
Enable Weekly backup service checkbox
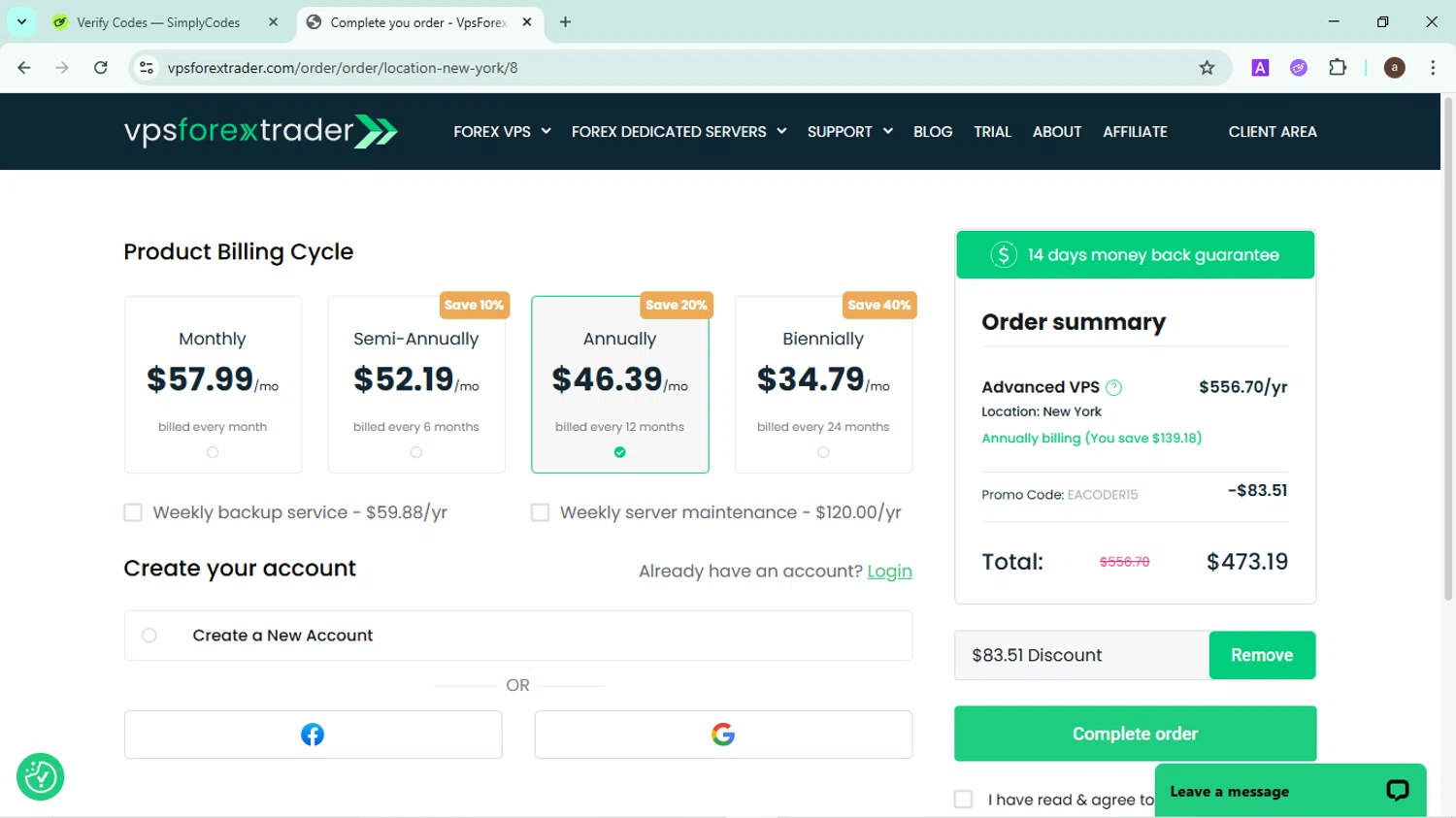[x=133, y=512]
